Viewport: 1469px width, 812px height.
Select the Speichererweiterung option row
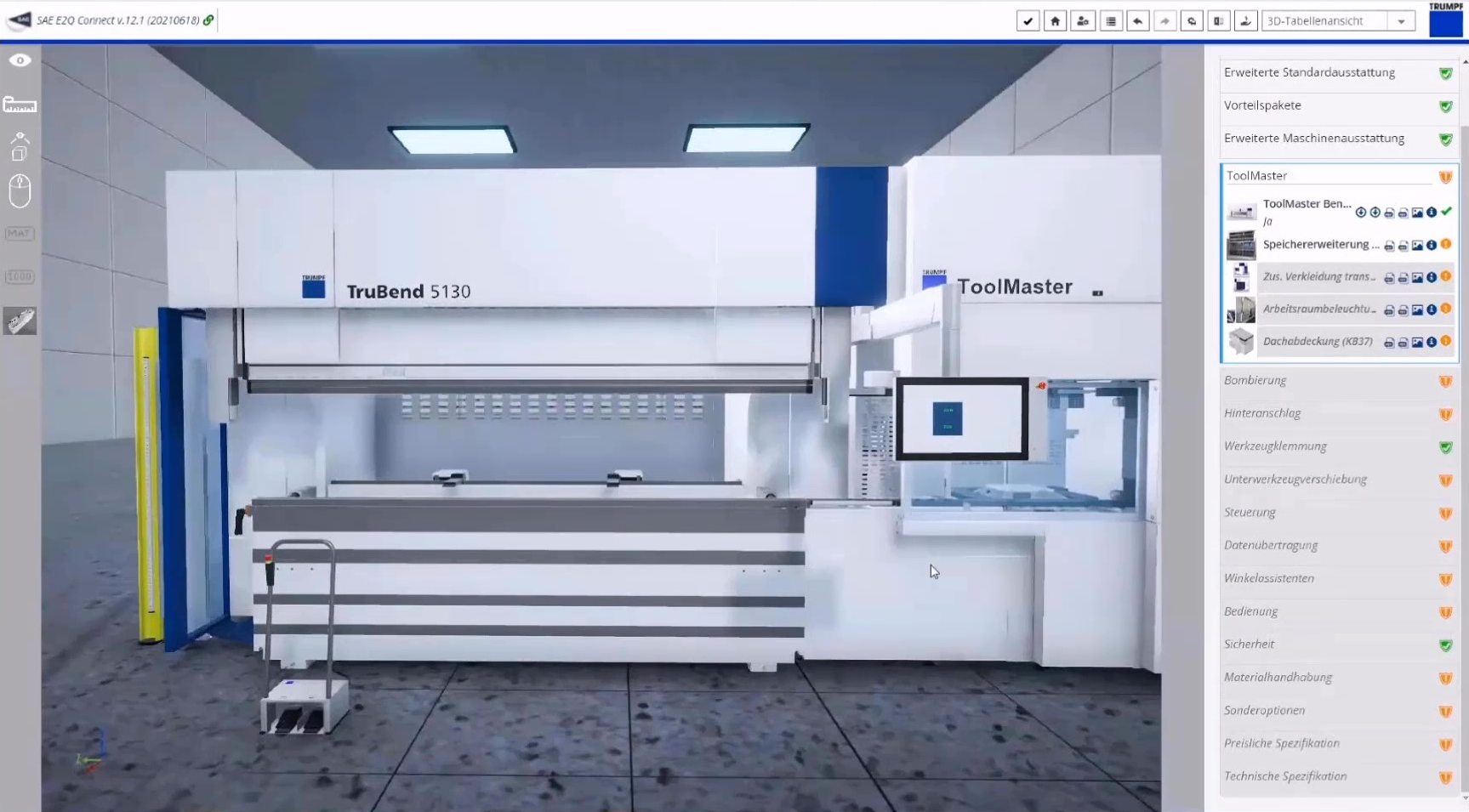click(x=1339, y=245)
